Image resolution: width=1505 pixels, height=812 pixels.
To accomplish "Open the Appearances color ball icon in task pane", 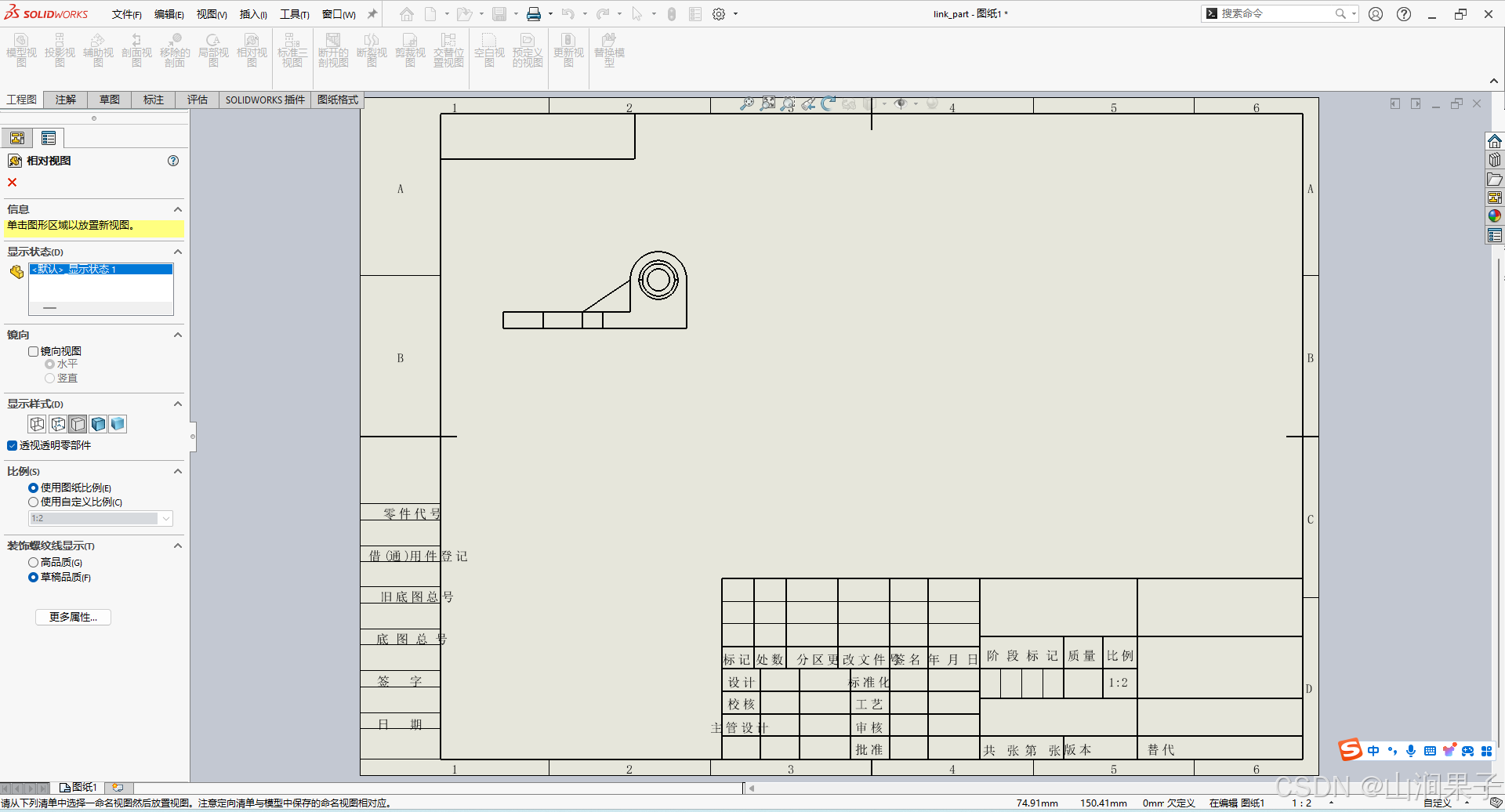I will point(1495,216).
